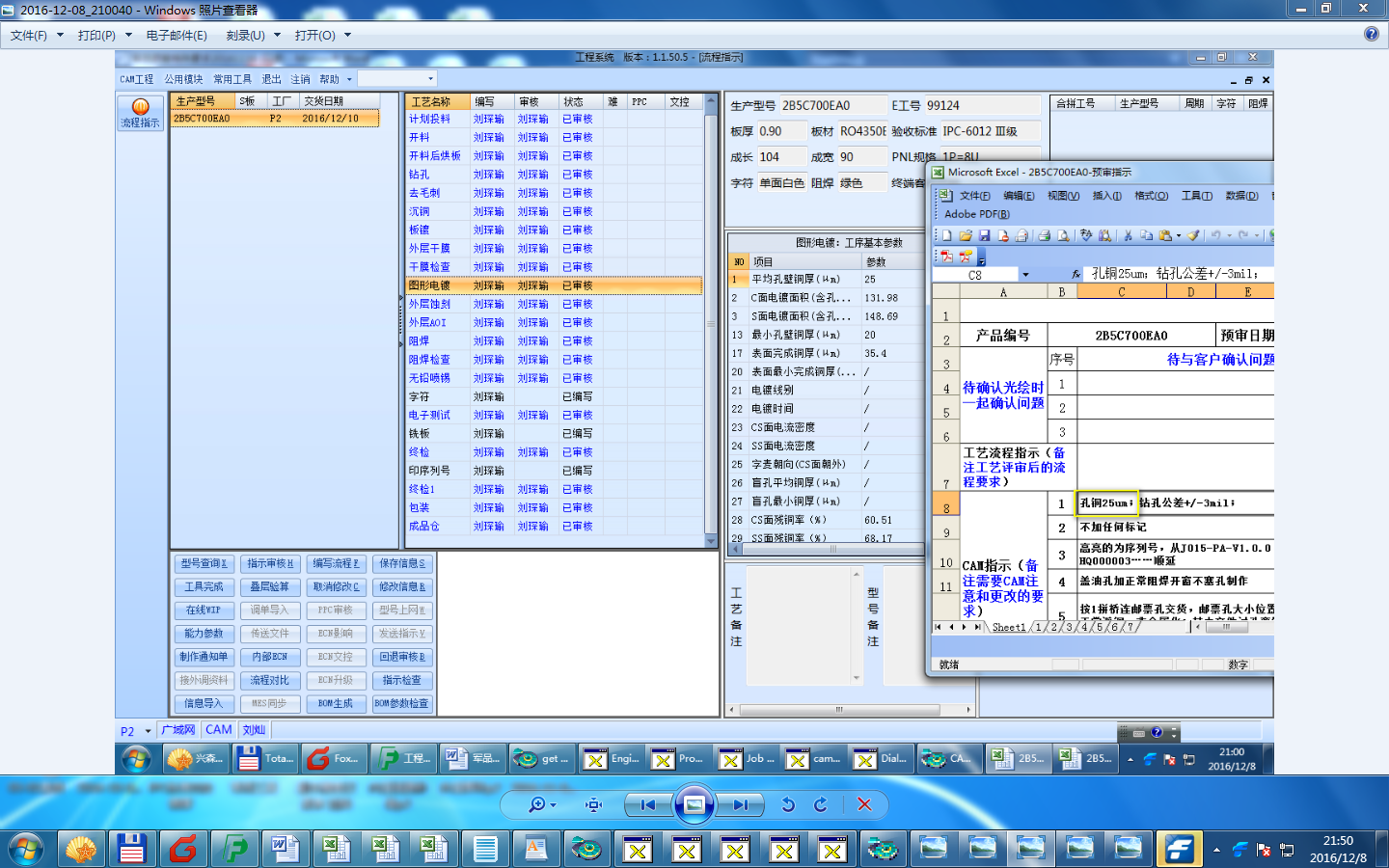Click the 型号查询 button
This screenshot has height=868, width=1389.
pos(204,563)
